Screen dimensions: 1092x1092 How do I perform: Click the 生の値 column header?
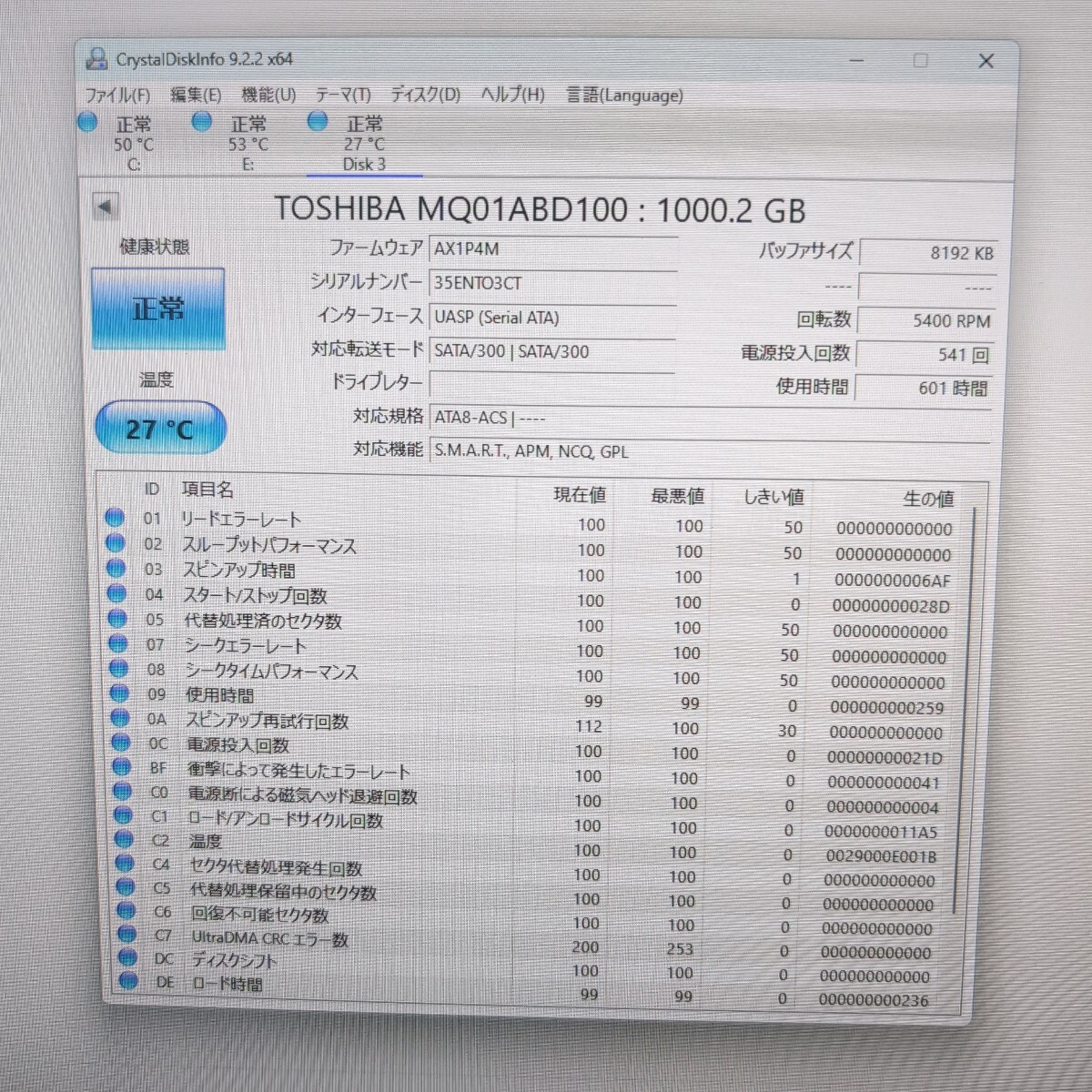[x=928, y=499]
